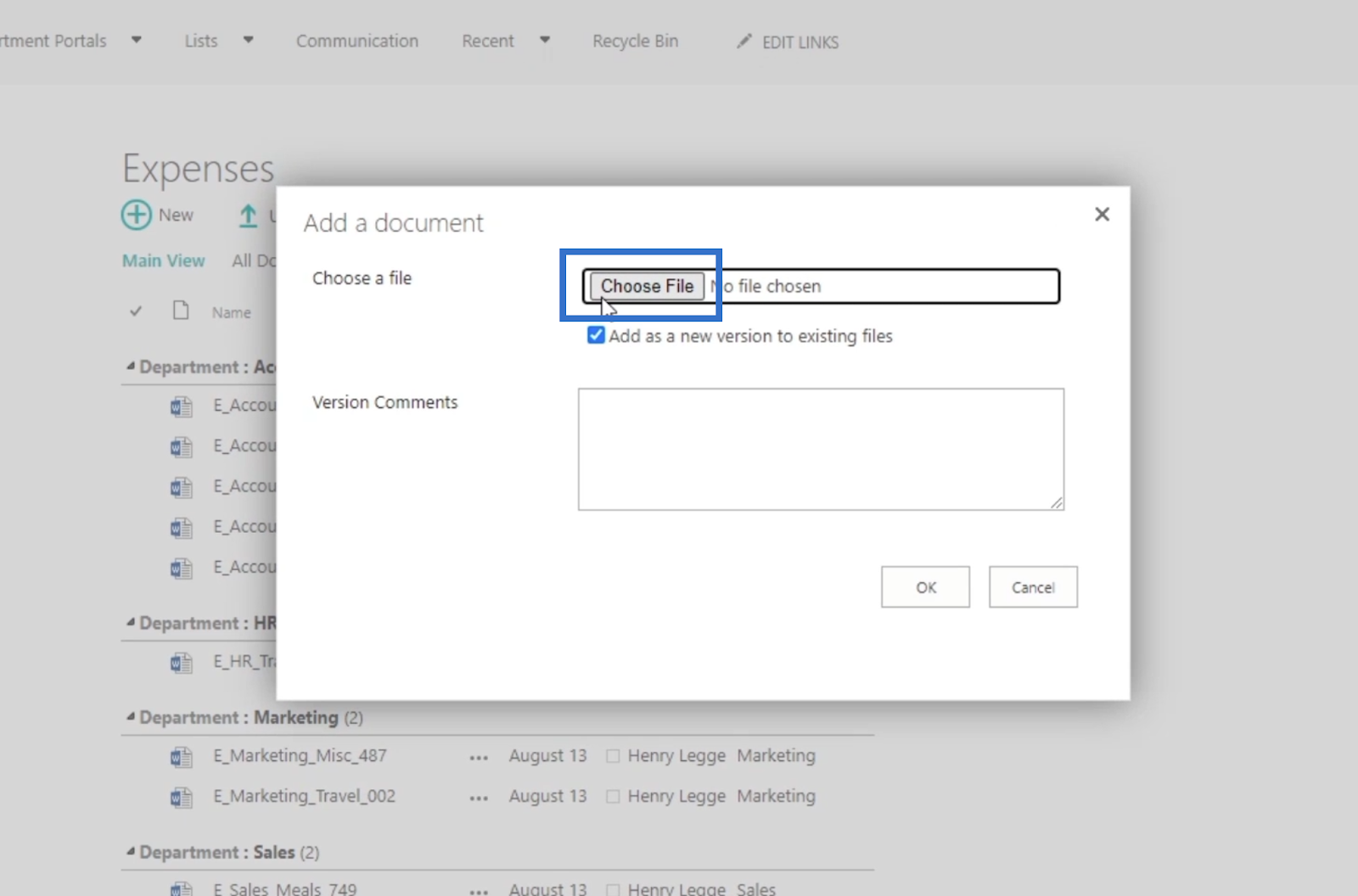Screen dimensions: 1358x896
Task: Collapse the first Department group above HR
Action: tap(131, 367)
